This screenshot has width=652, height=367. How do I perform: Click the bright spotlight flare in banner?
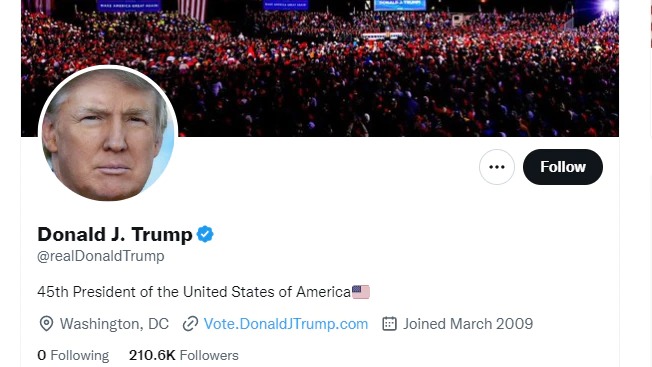point(609,6)
